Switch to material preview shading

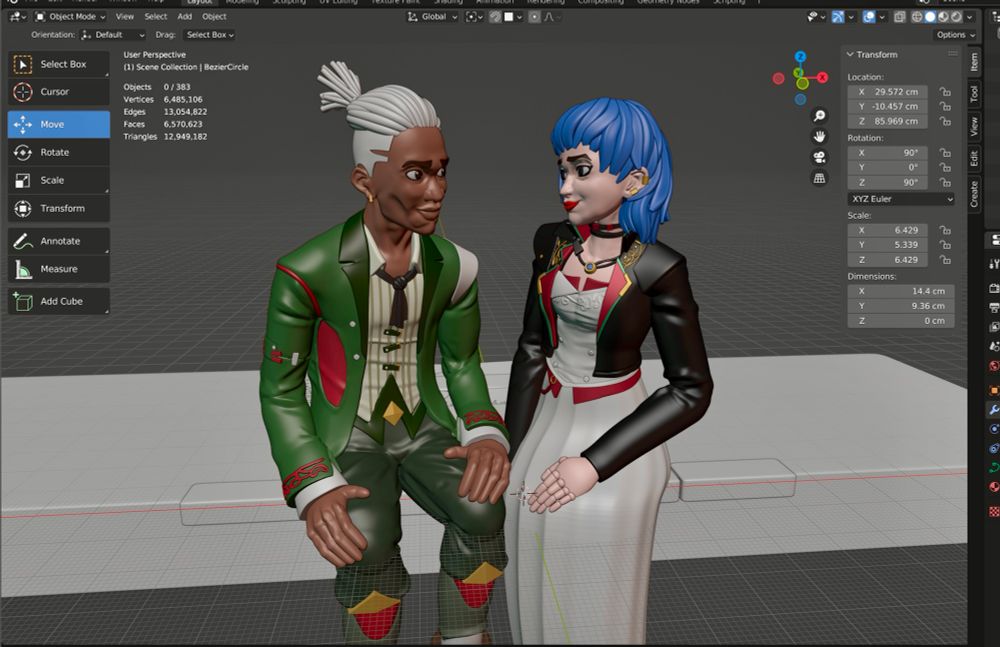pos(943,17)
